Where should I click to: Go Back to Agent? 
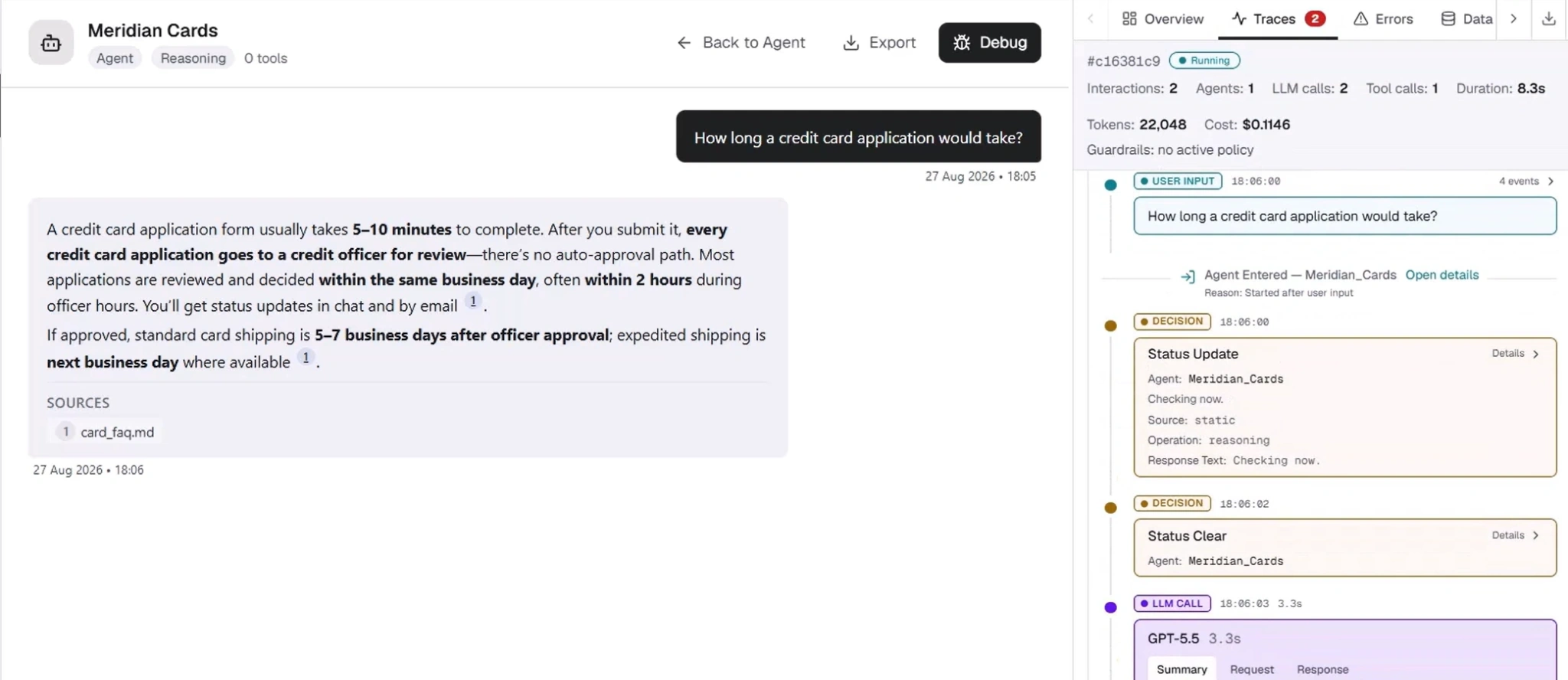point(741,43)
